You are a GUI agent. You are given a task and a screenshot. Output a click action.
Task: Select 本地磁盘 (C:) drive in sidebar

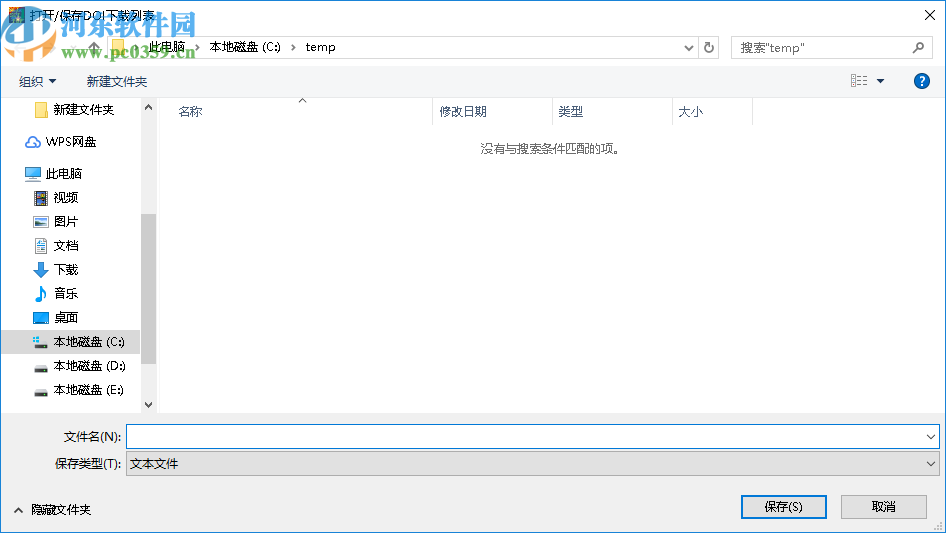click(x=71, y=342)
